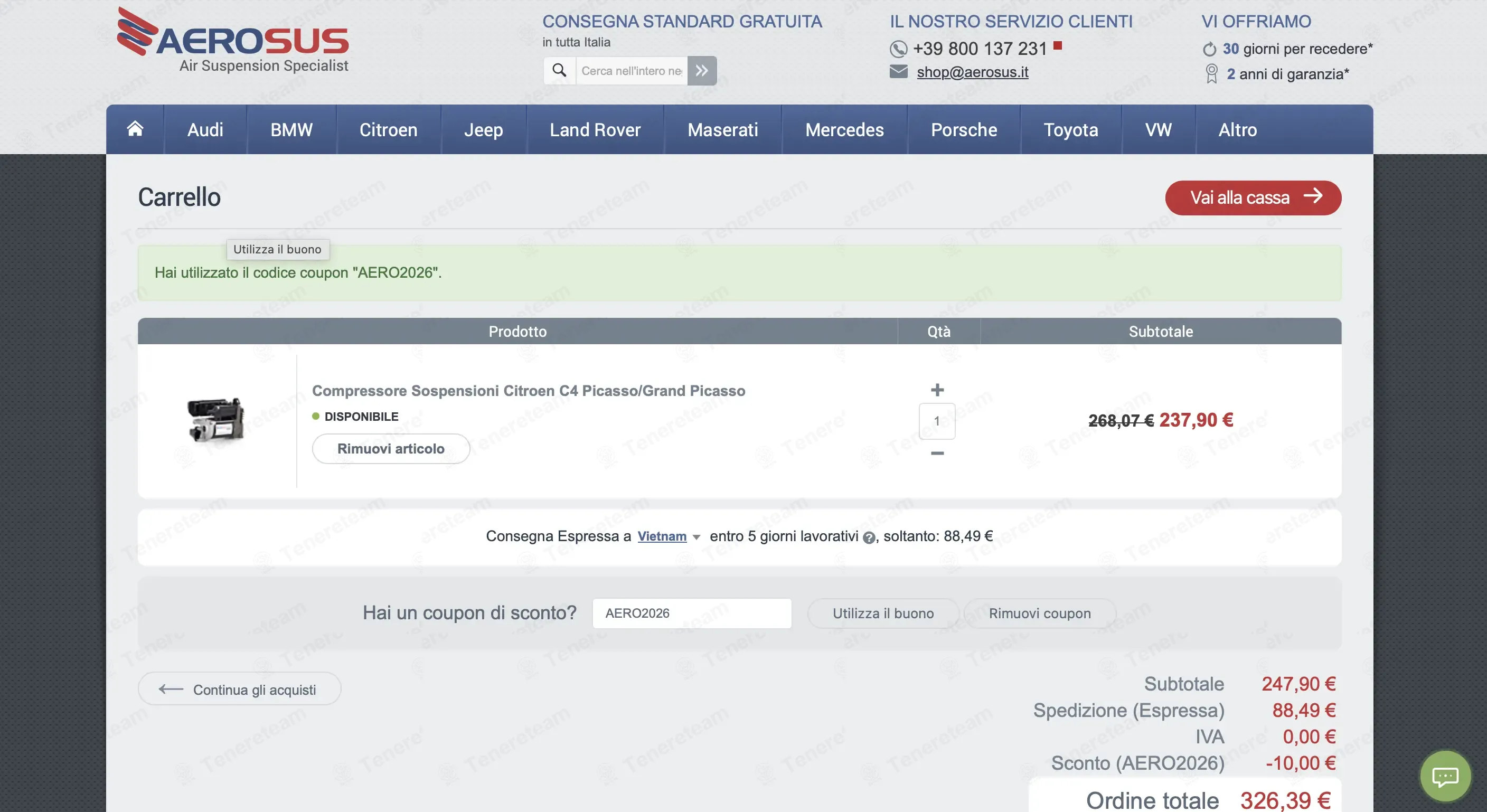This screenshot has width=1487, height=812.
Task: Open the shop@aerosus.it email link
Action: coord(972,72)
